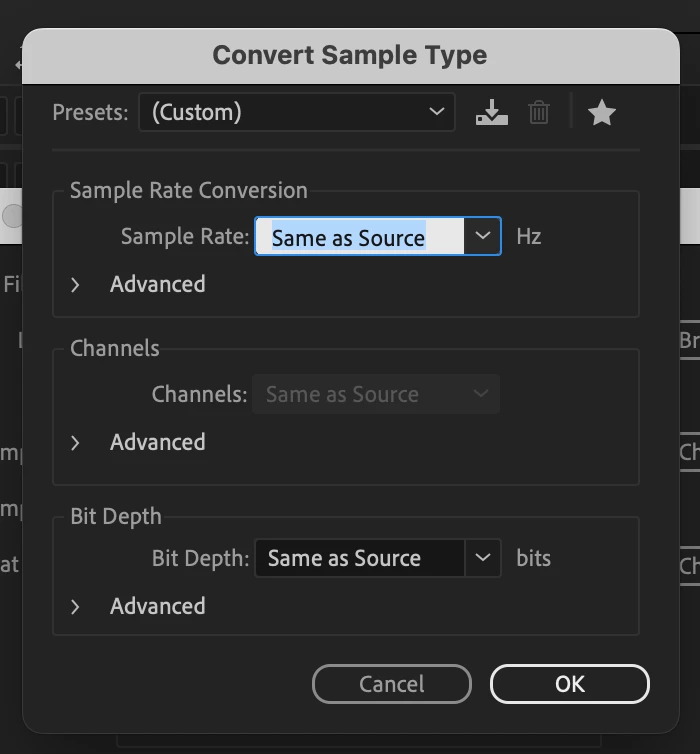
Task: Open the Bit Depth dropdown arrow
Action: coord(482,558)
